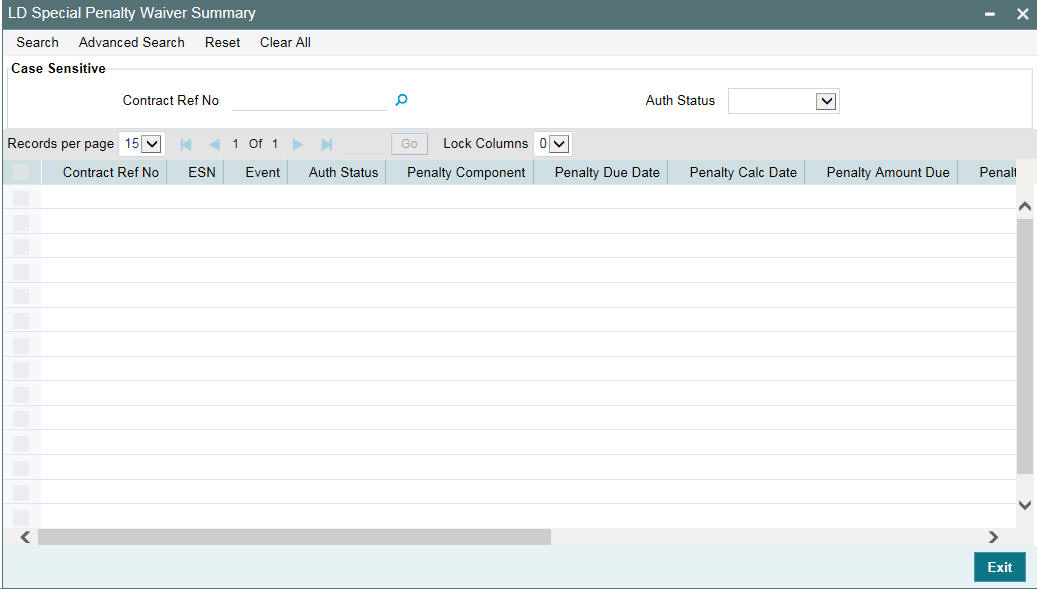Go to the first page of records
The width and height of the screenshot is (1037, 589).
click(186, 144)
